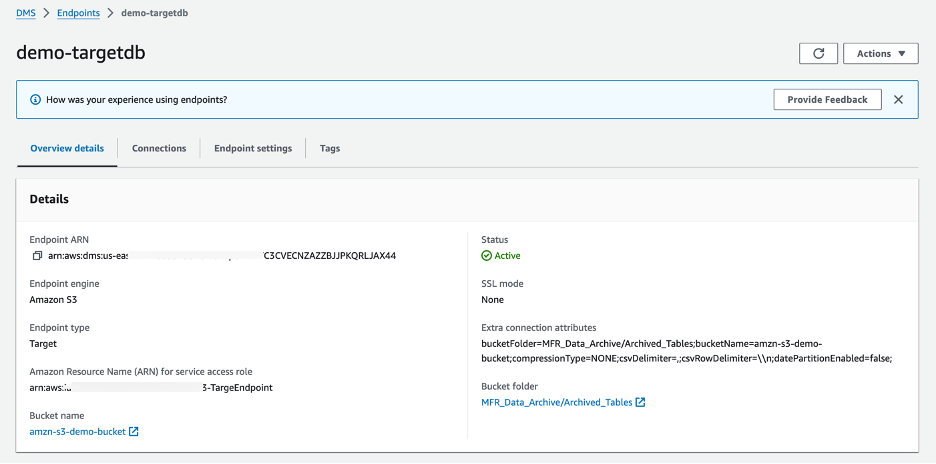Click external link icon beside amzn-s3-demo-bucket
The height and width of the screenshot is (464, 936).
[x=134, y=432]
